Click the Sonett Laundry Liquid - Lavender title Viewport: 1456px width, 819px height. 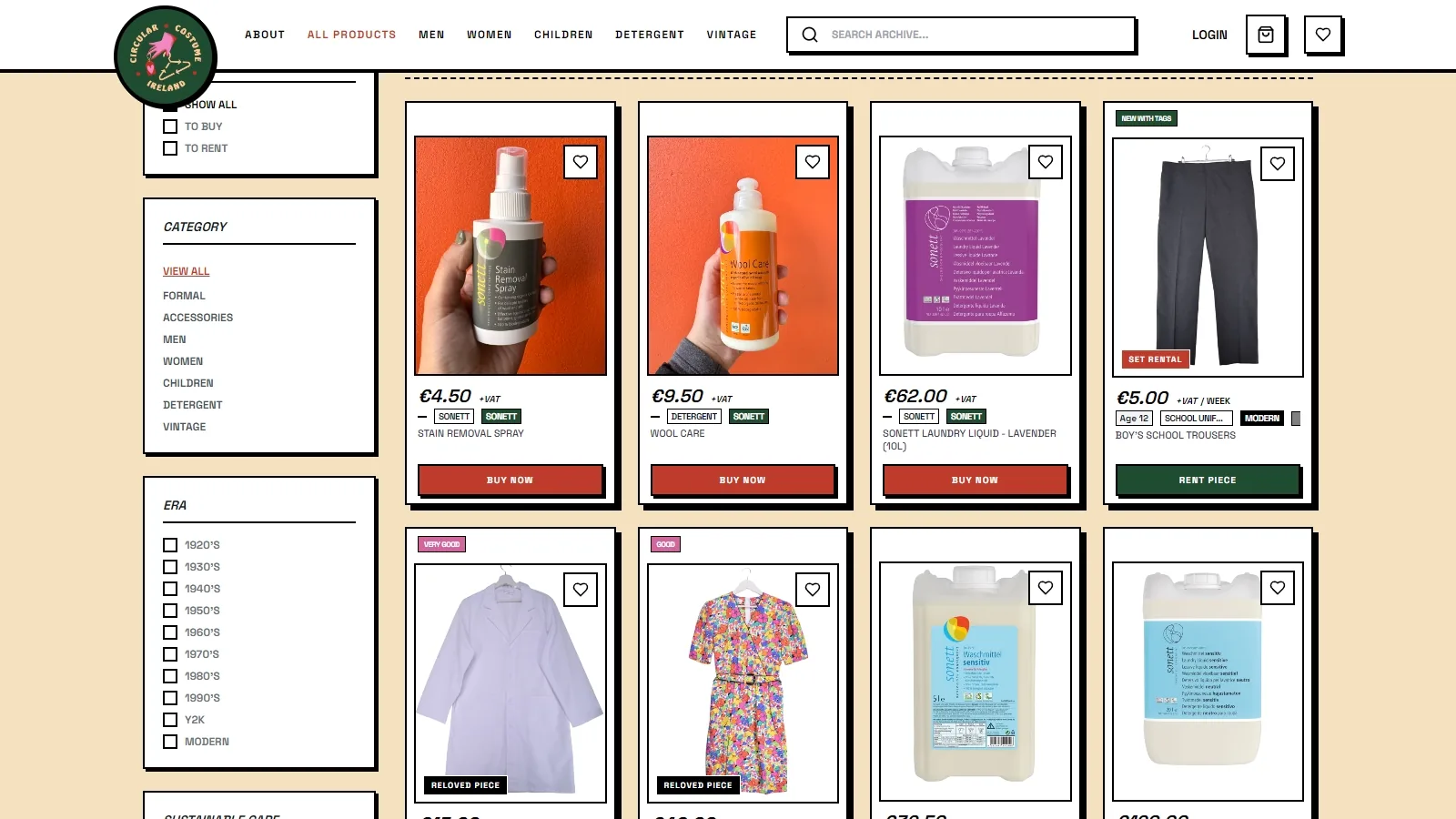click(969, 440)
